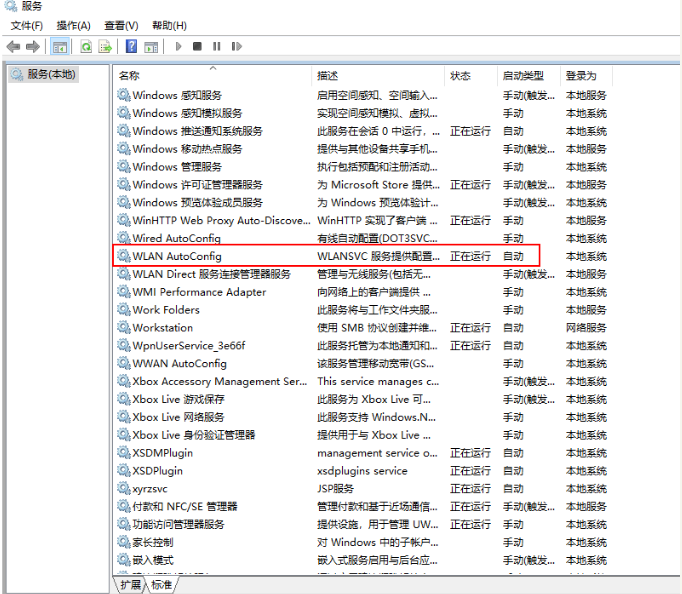Click the description 'JSP服务'
Viewport: 682px width, 594px height.
click(335, 488)
